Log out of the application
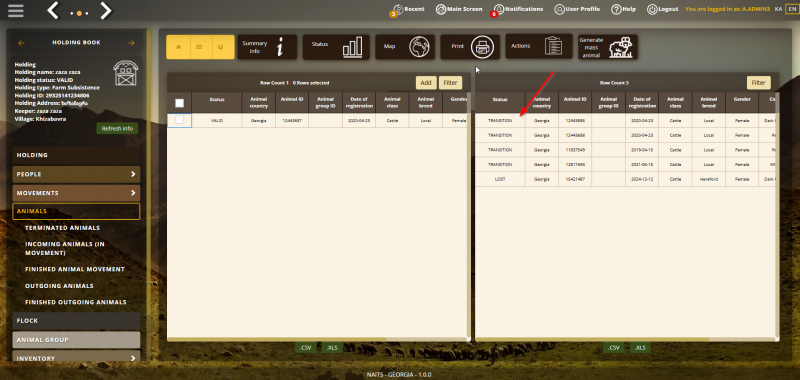 pyautogui.click(x=663, y=9)
